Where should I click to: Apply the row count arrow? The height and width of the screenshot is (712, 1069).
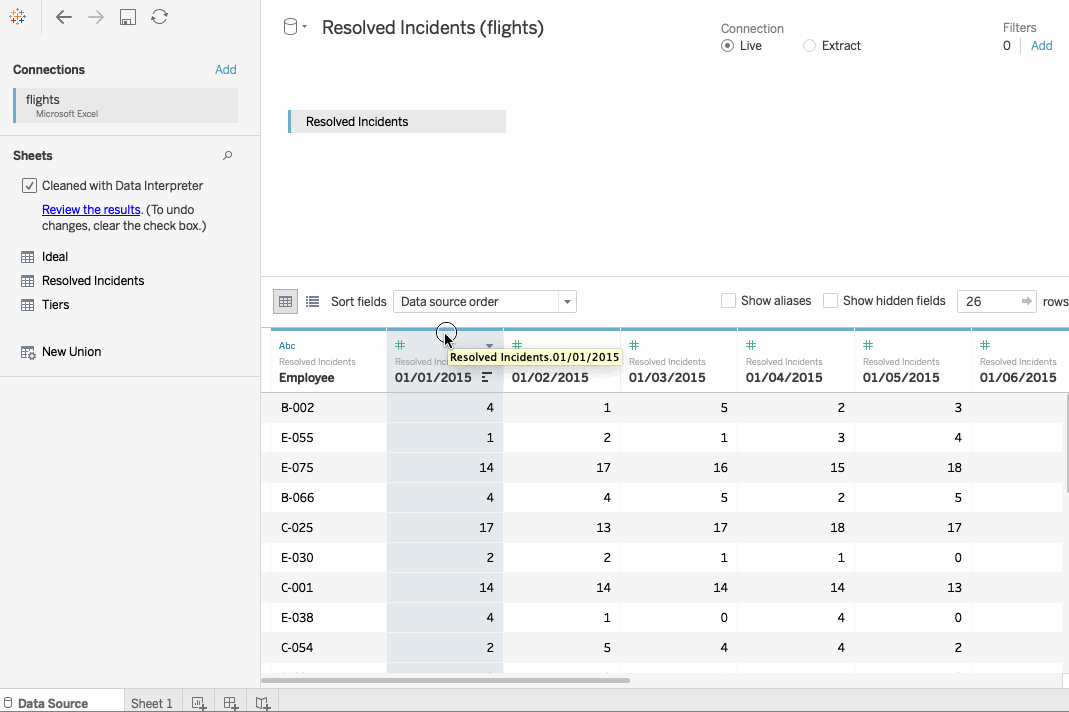coord(1027,301)
